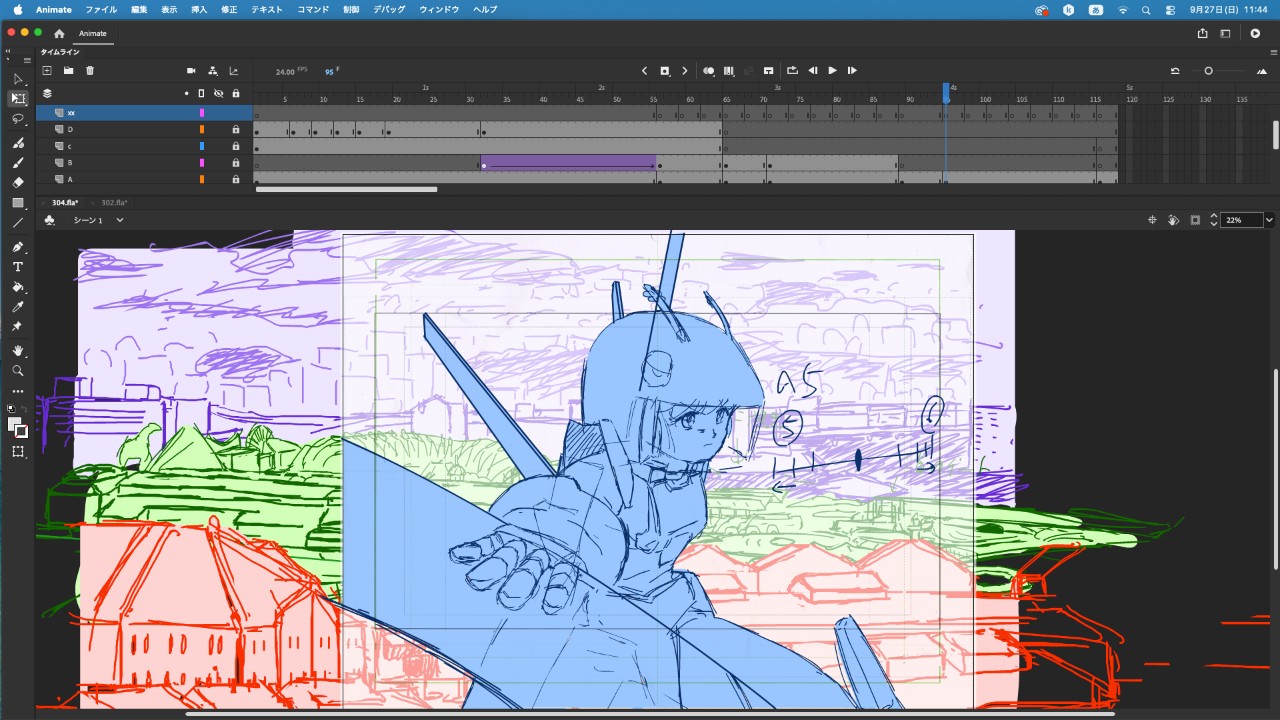Screen dimensions: 1280x720
Task: Add camera layer in timeline
Action: [x=191, y=71]
